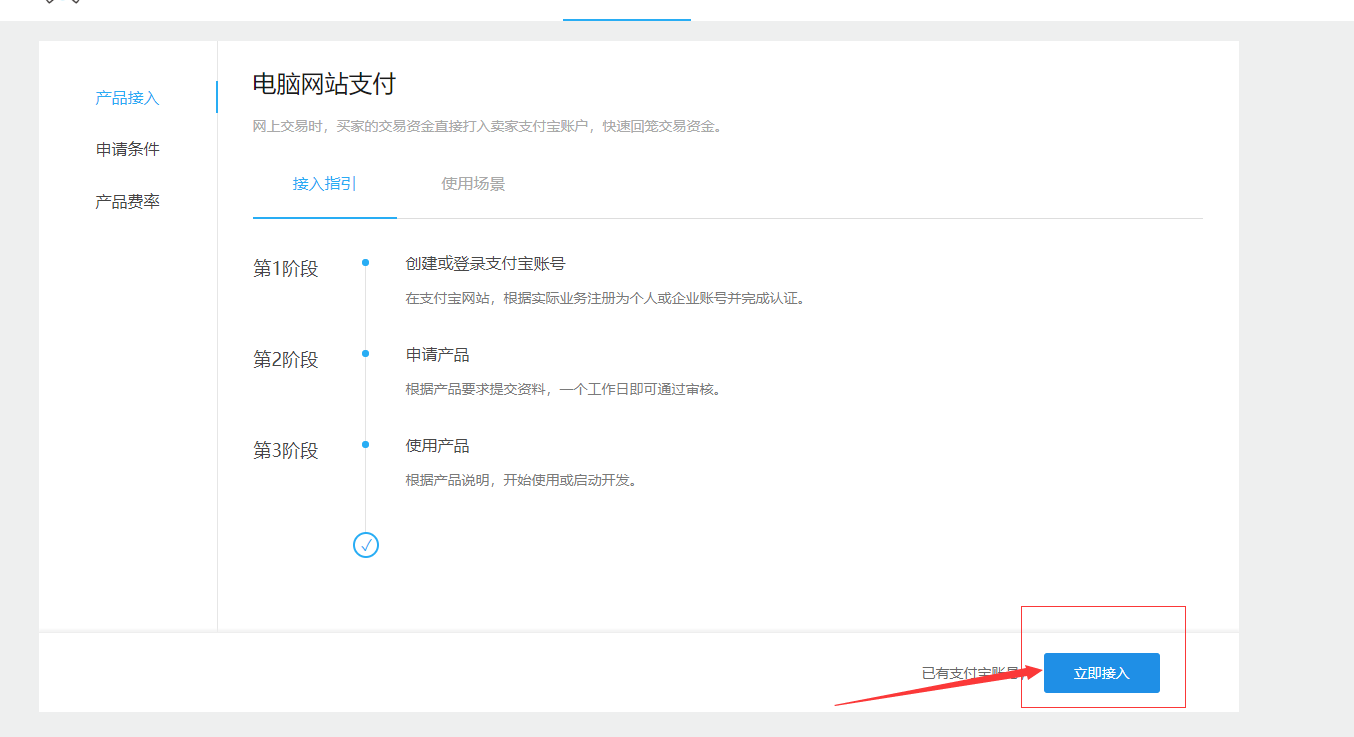Click the 第1阶段 label
Viewport: 1354px width, 737px height.
pos(286,269)
